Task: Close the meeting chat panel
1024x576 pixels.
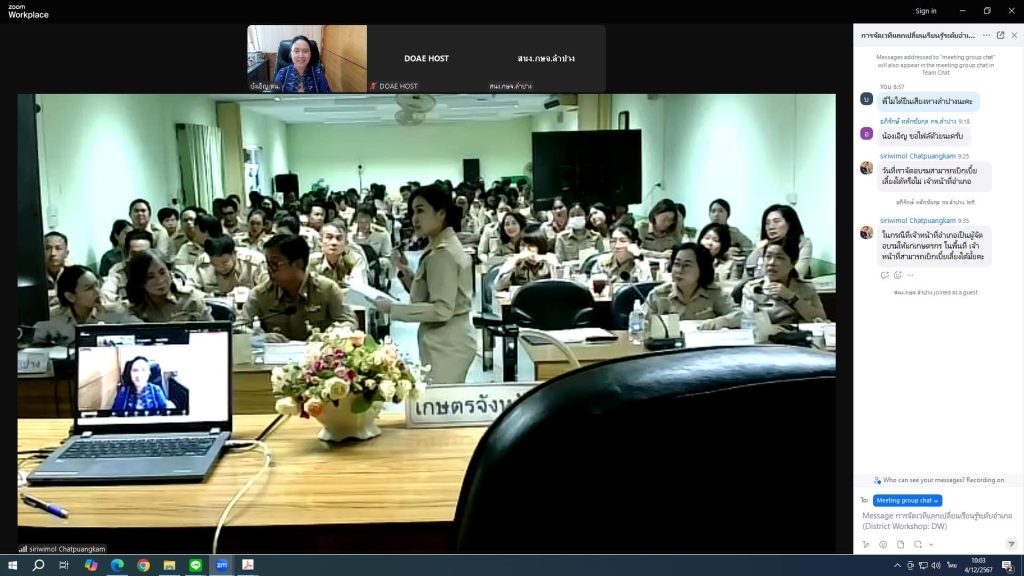Action: click(1014, 35)
